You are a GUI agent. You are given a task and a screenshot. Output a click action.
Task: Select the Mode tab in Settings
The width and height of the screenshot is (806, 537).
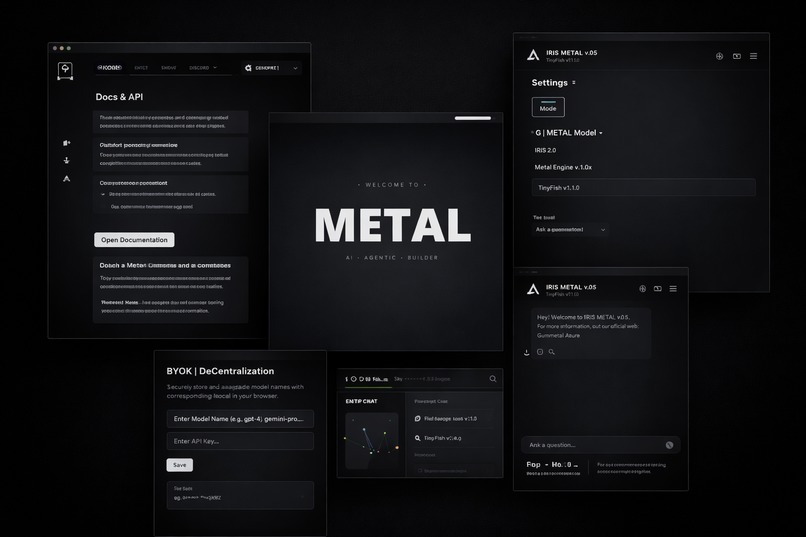point(548,107)
